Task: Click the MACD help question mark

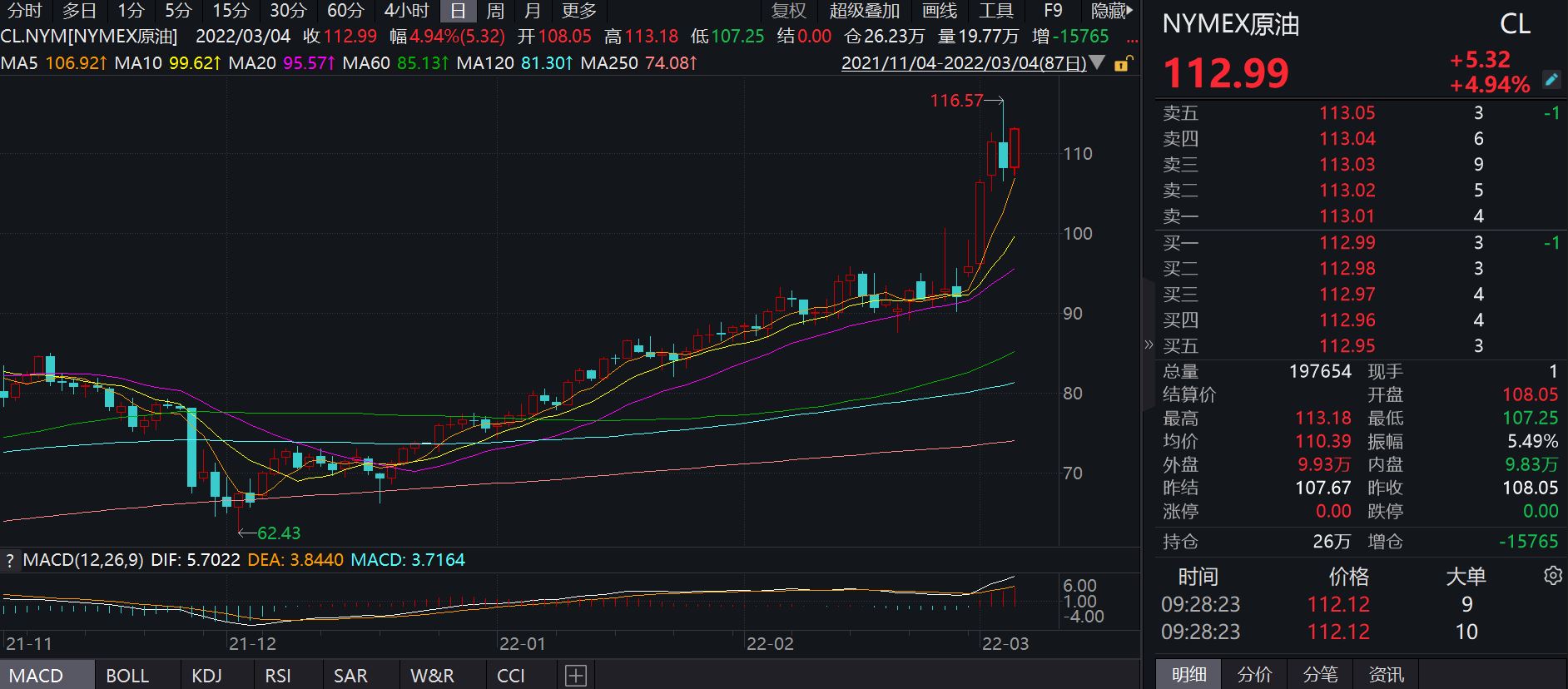Action: click(x=10, y=560)
